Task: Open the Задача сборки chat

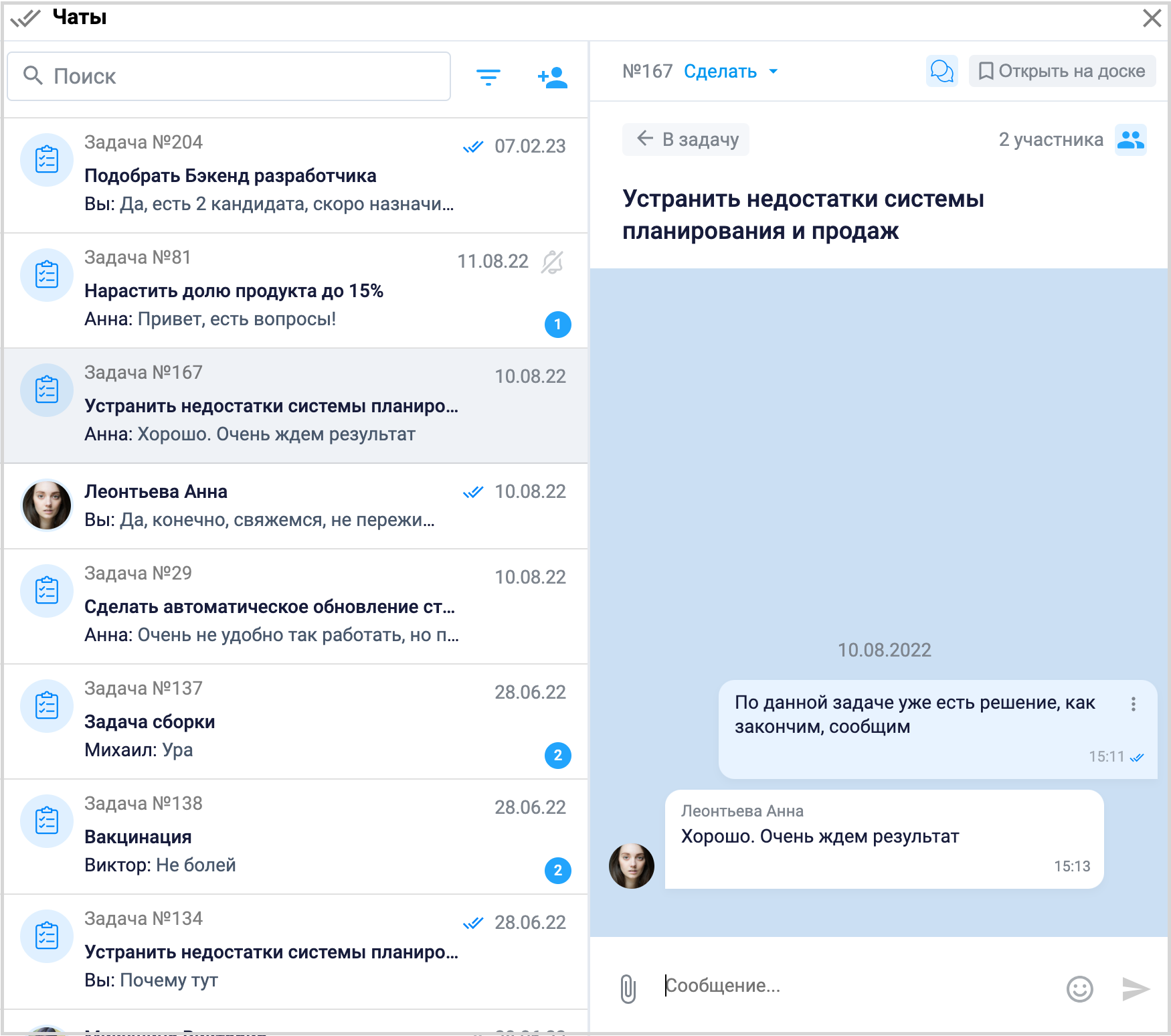Action: [x=294, y=721]
